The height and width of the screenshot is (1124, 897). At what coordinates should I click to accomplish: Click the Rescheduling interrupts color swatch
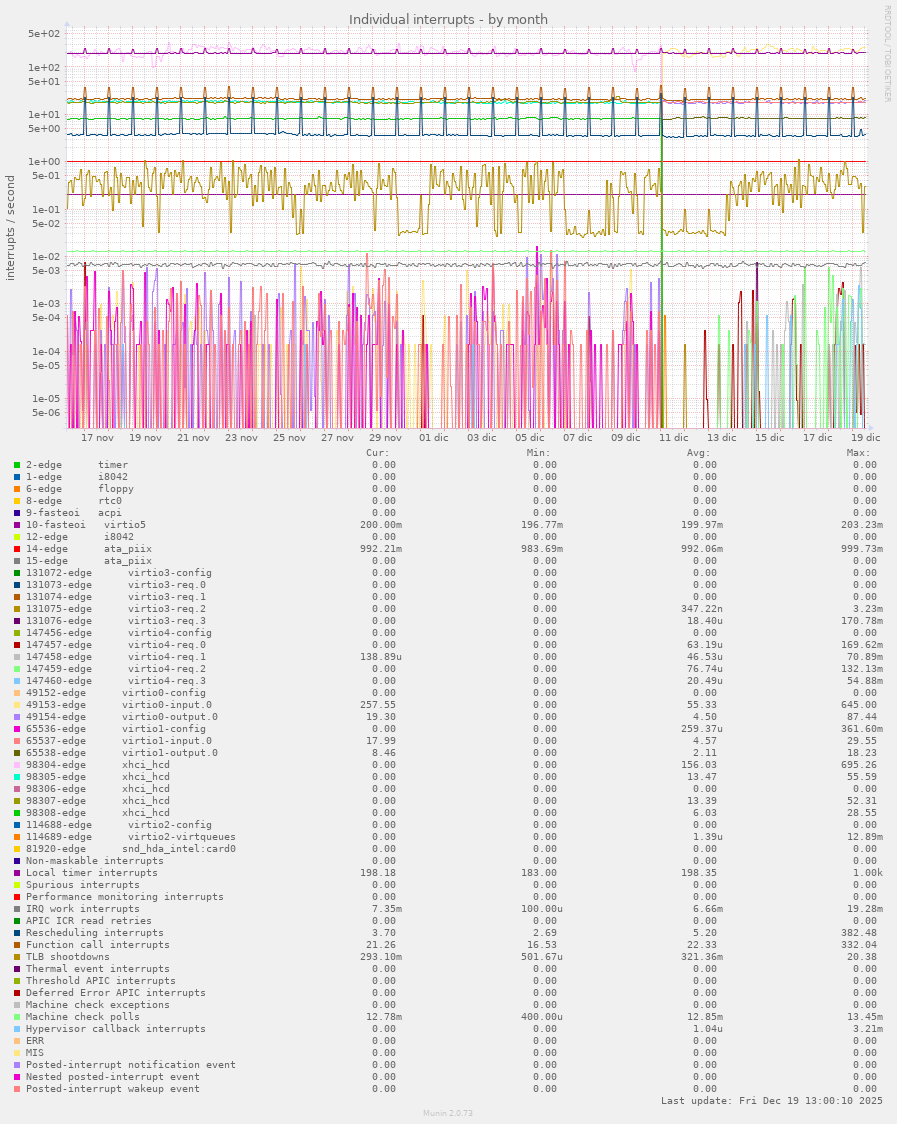[x=17, y=933]
